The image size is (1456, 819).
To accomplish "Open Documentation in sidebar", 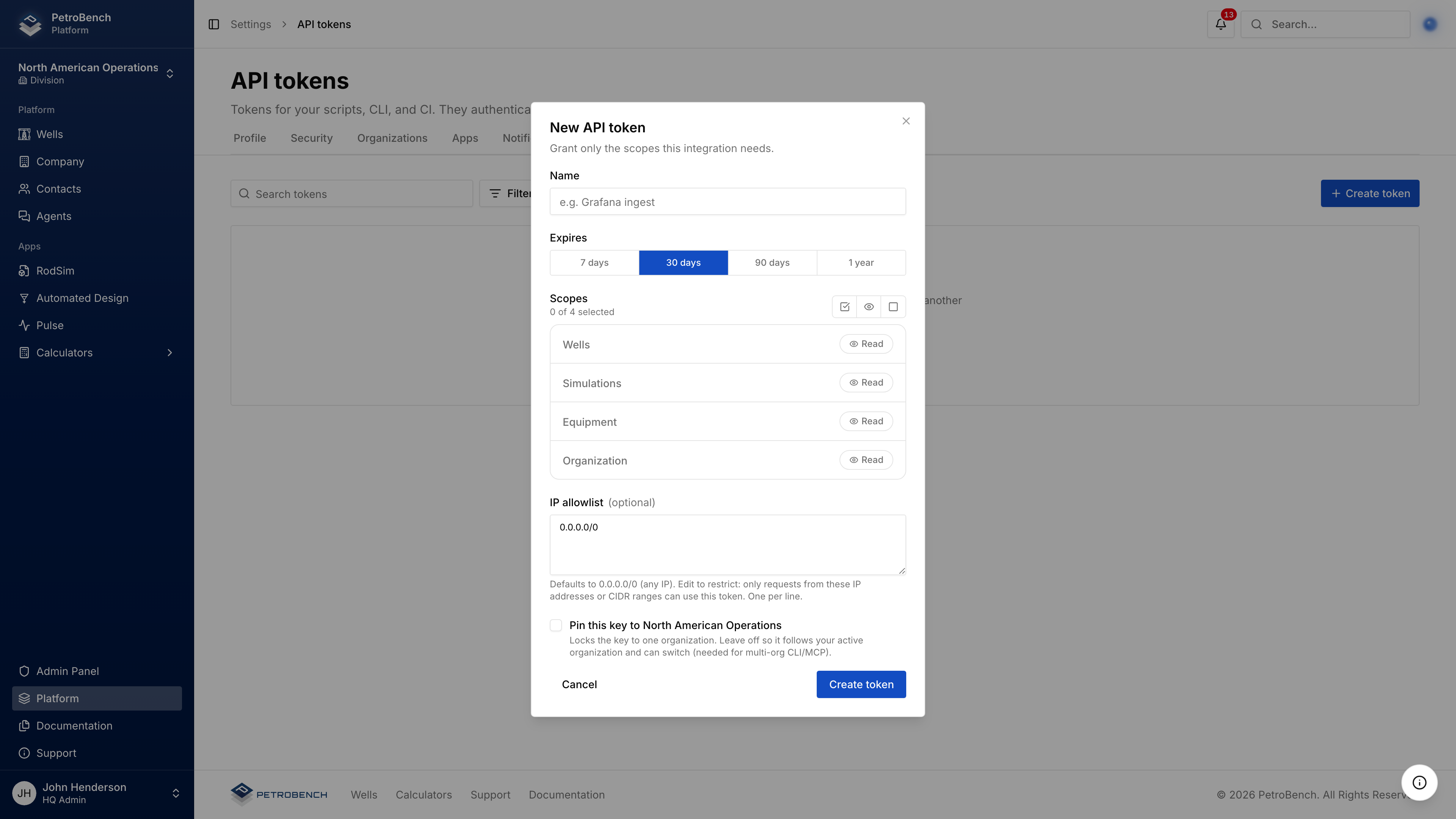I will coord(97,726).
